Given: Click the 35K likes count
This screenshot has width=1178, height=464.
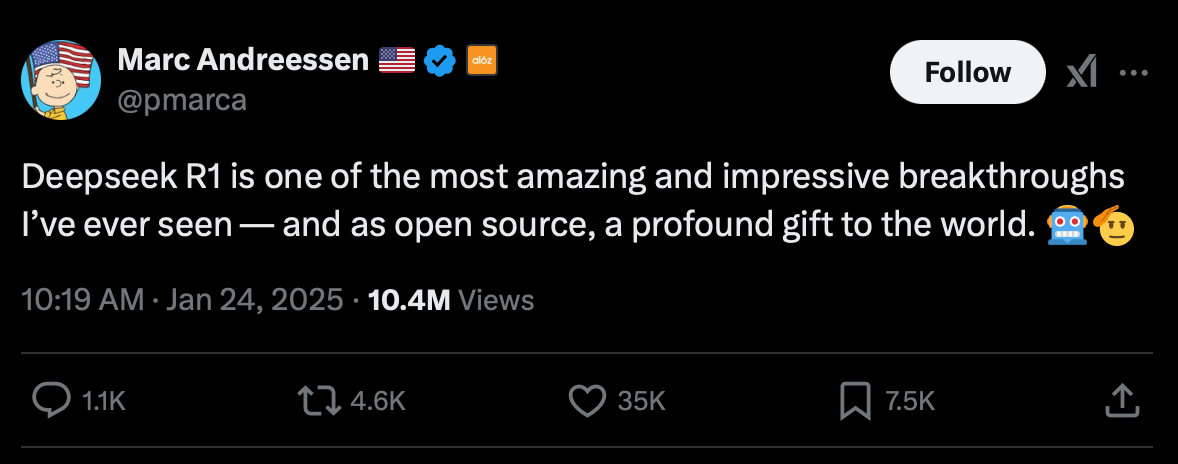Looking at the screenshot, I should click(642, 402).
